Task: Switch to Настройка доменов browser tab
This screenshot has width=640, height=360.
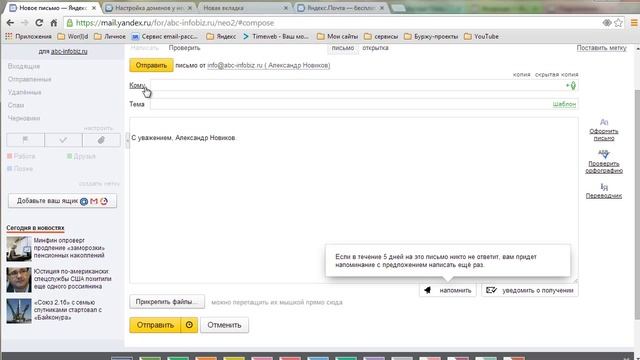Action: point(149,8)
